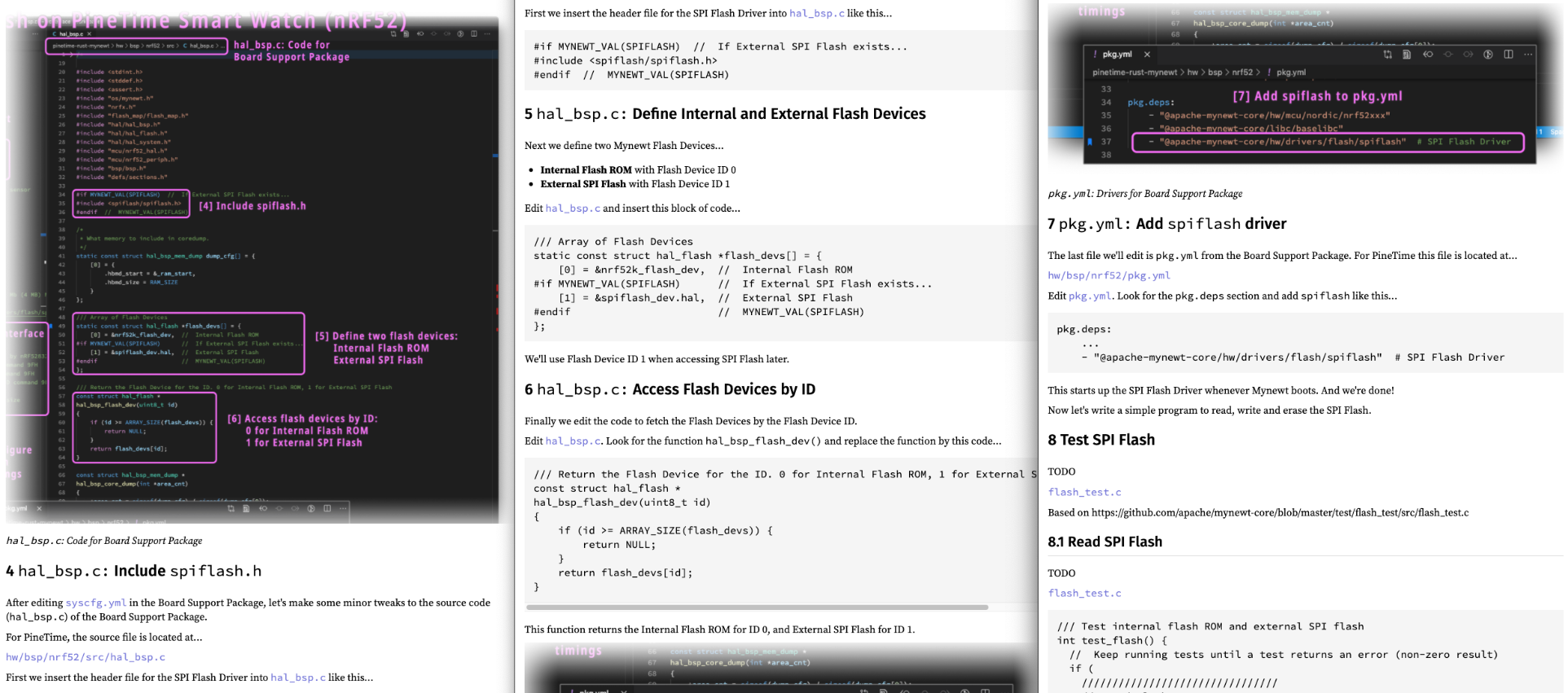Click Split Editor icon in hal_bsp.c editor
This screenshot has height=693, width=1568.
(x=475, y=34)
